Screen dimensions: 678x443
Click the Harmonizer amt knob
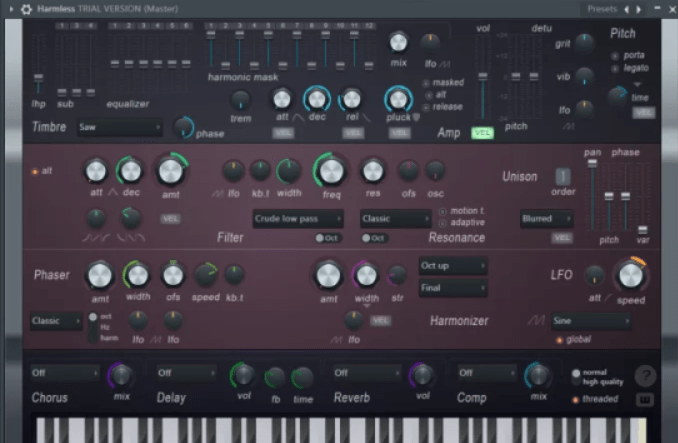click(329, 276)
